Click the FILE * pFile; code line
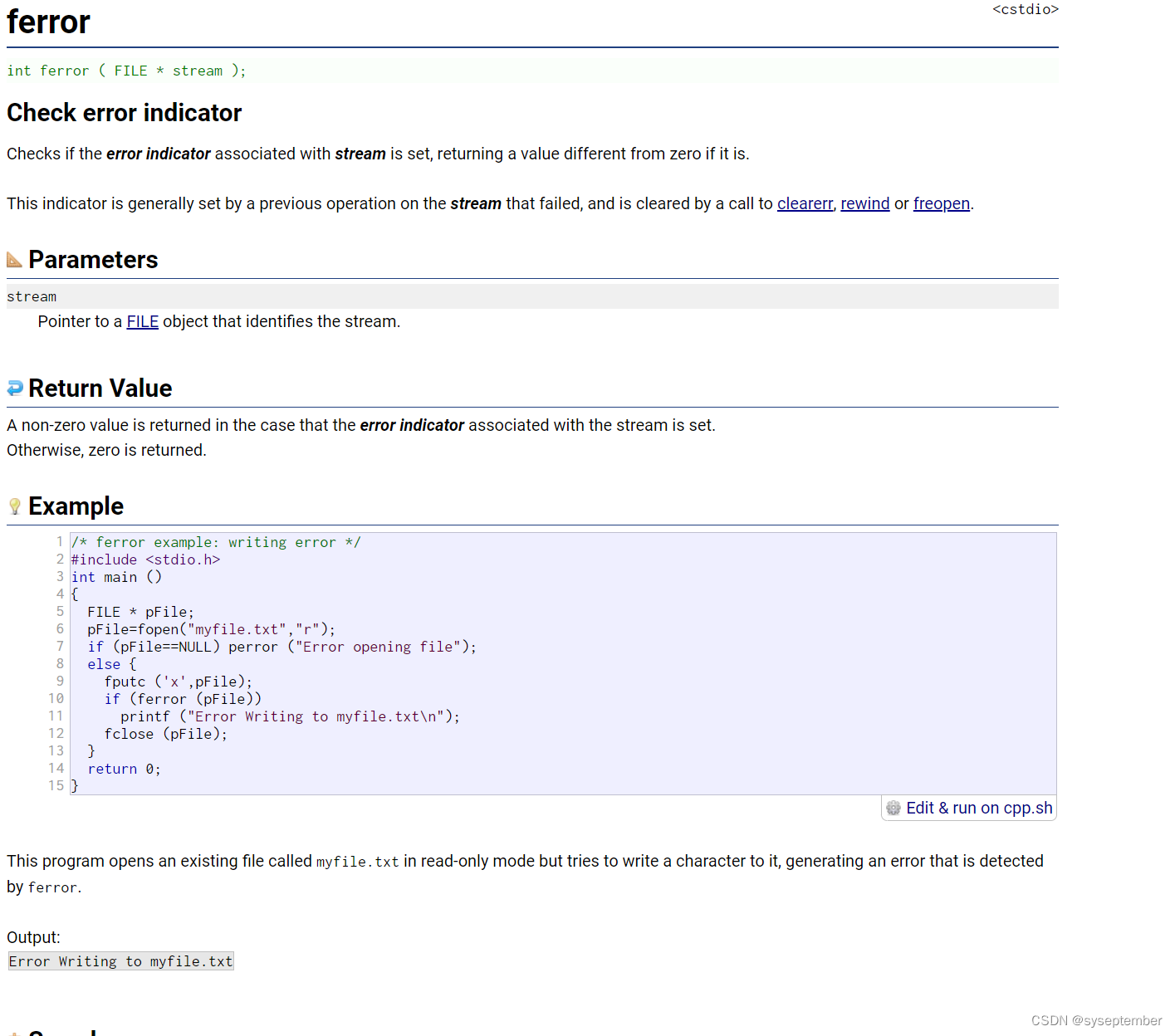 (x=140, y=612)
